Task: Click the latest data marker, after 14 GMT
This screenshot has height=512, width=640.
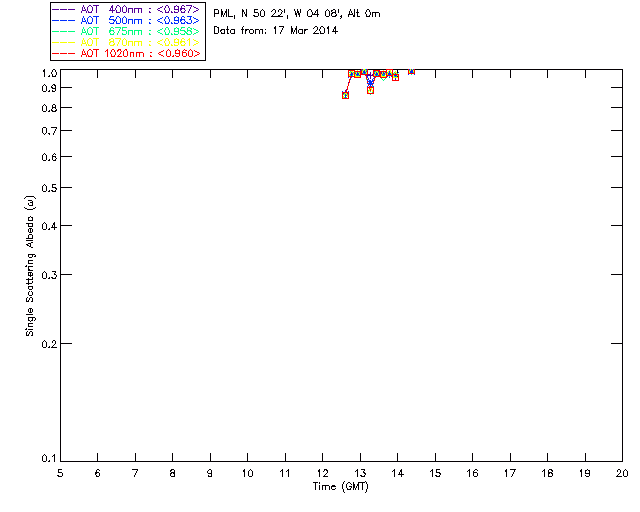Action: [x=411, y=71]
